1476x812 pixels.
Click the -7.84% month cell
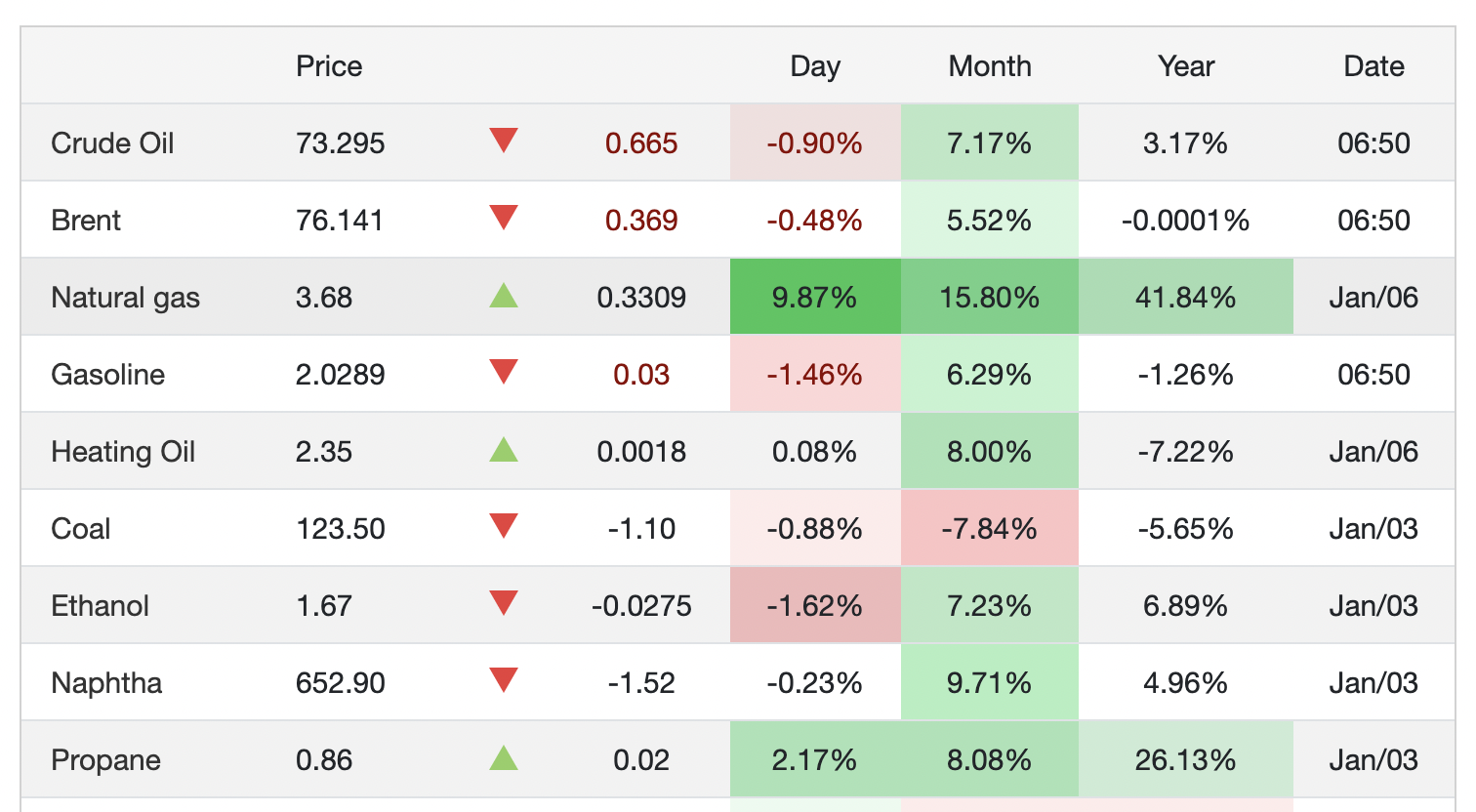coord(990,529)
